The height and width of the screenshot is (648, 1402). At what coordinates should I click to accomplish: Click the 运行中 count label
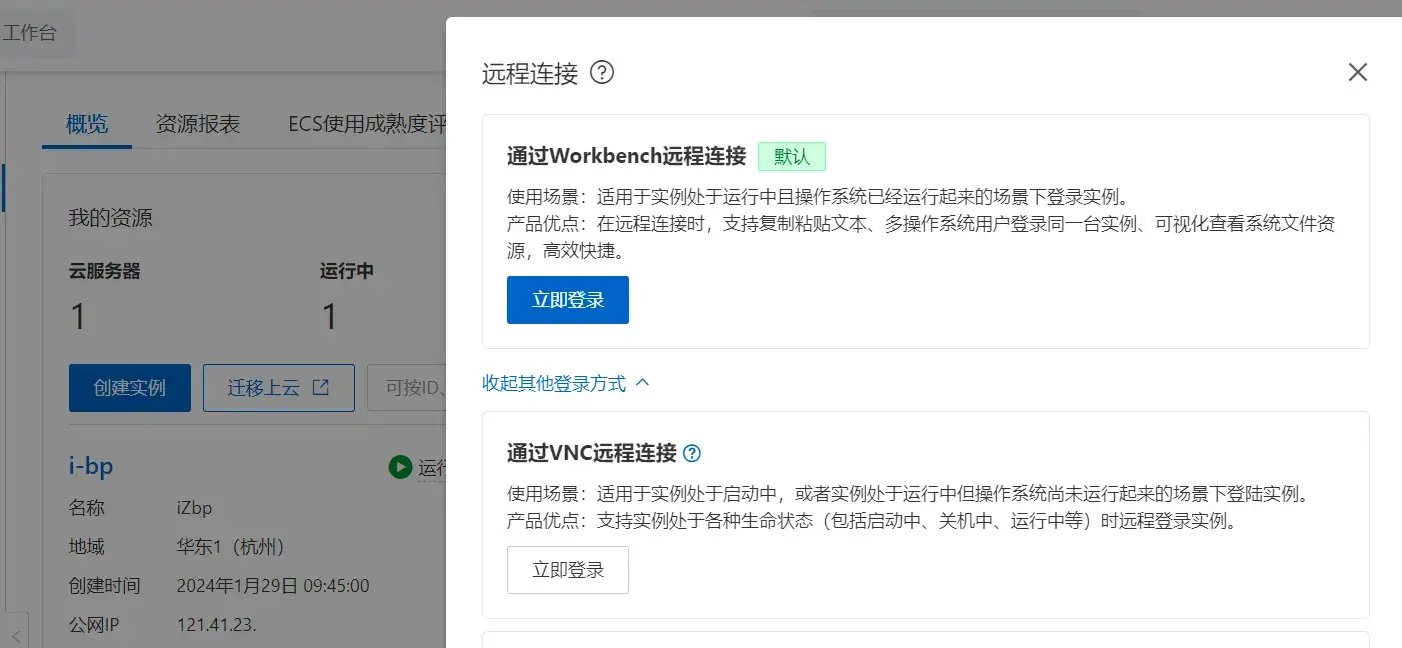(347, 271)
